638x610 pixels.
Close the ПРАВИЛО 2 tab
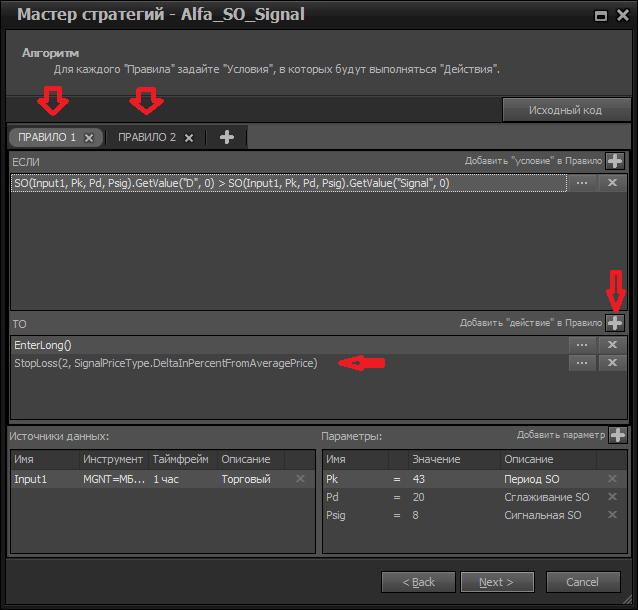point(188,137)
